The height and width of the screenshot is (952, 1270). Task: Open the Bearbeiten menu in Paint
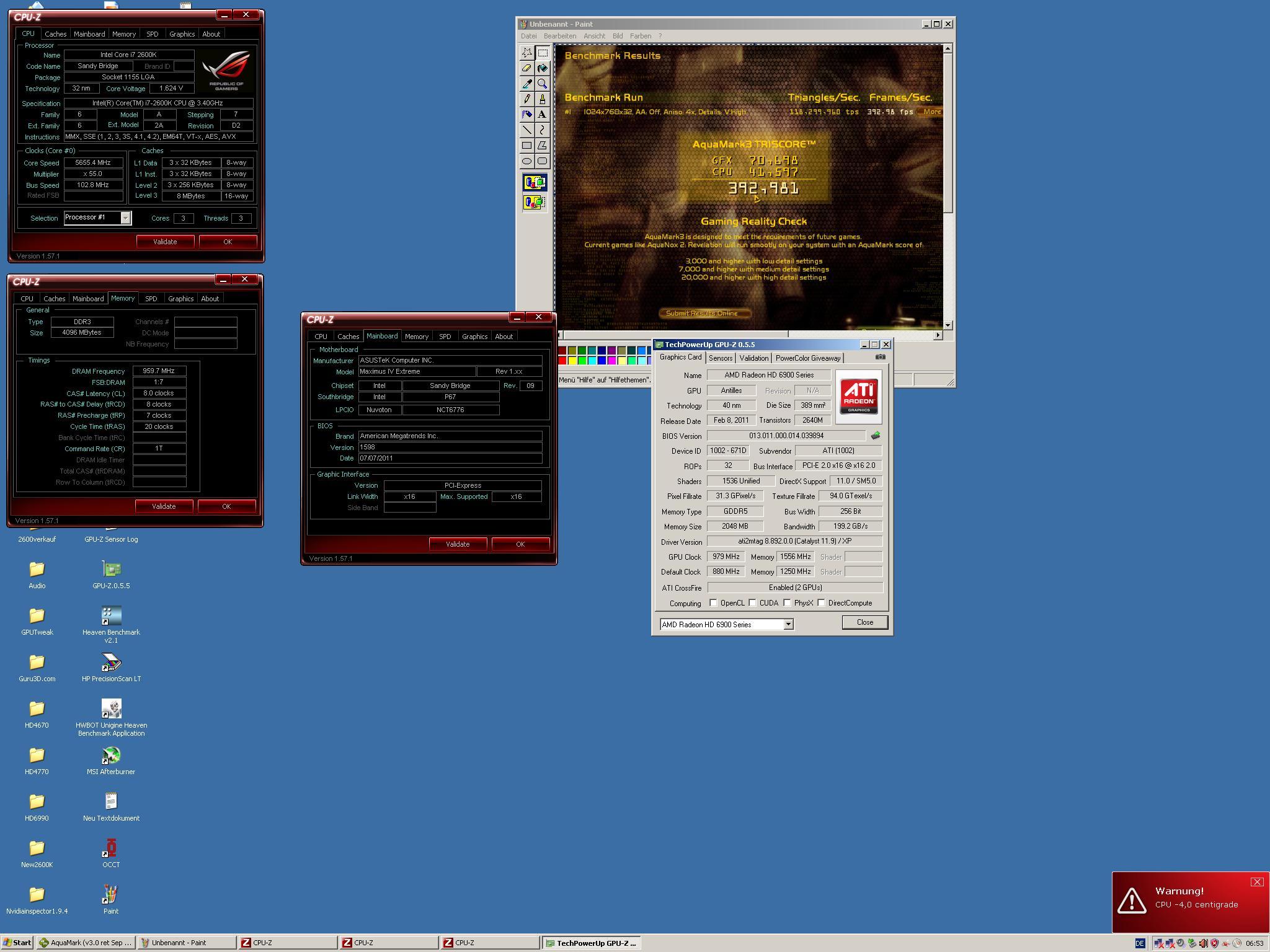pos(560,36)
